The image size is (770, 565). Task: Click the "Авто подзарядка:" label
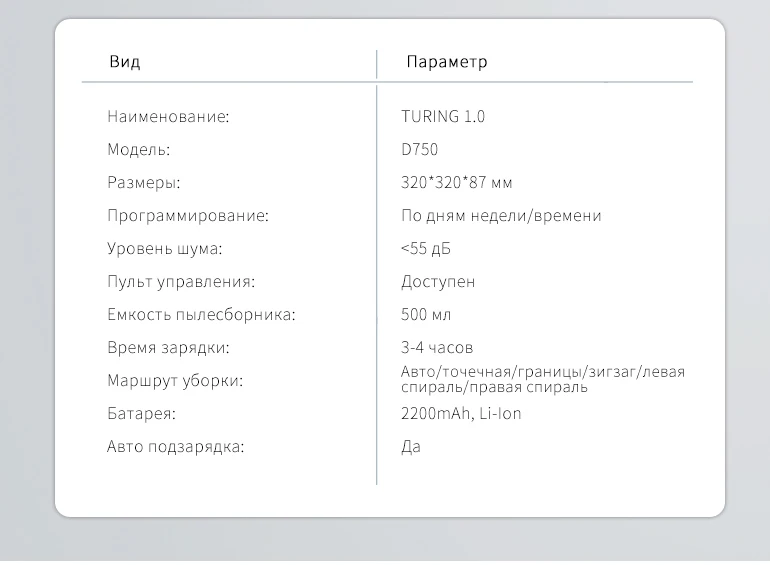tap(176, 446)
